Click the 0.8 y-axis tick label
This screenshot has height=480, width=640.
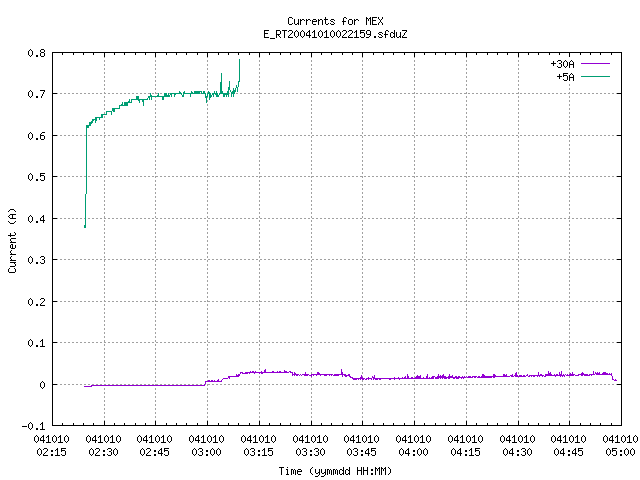36,53
